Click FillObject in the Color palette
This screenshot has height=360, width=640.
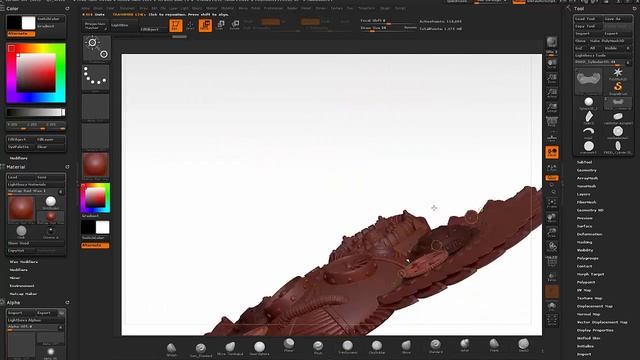[20, 139]
